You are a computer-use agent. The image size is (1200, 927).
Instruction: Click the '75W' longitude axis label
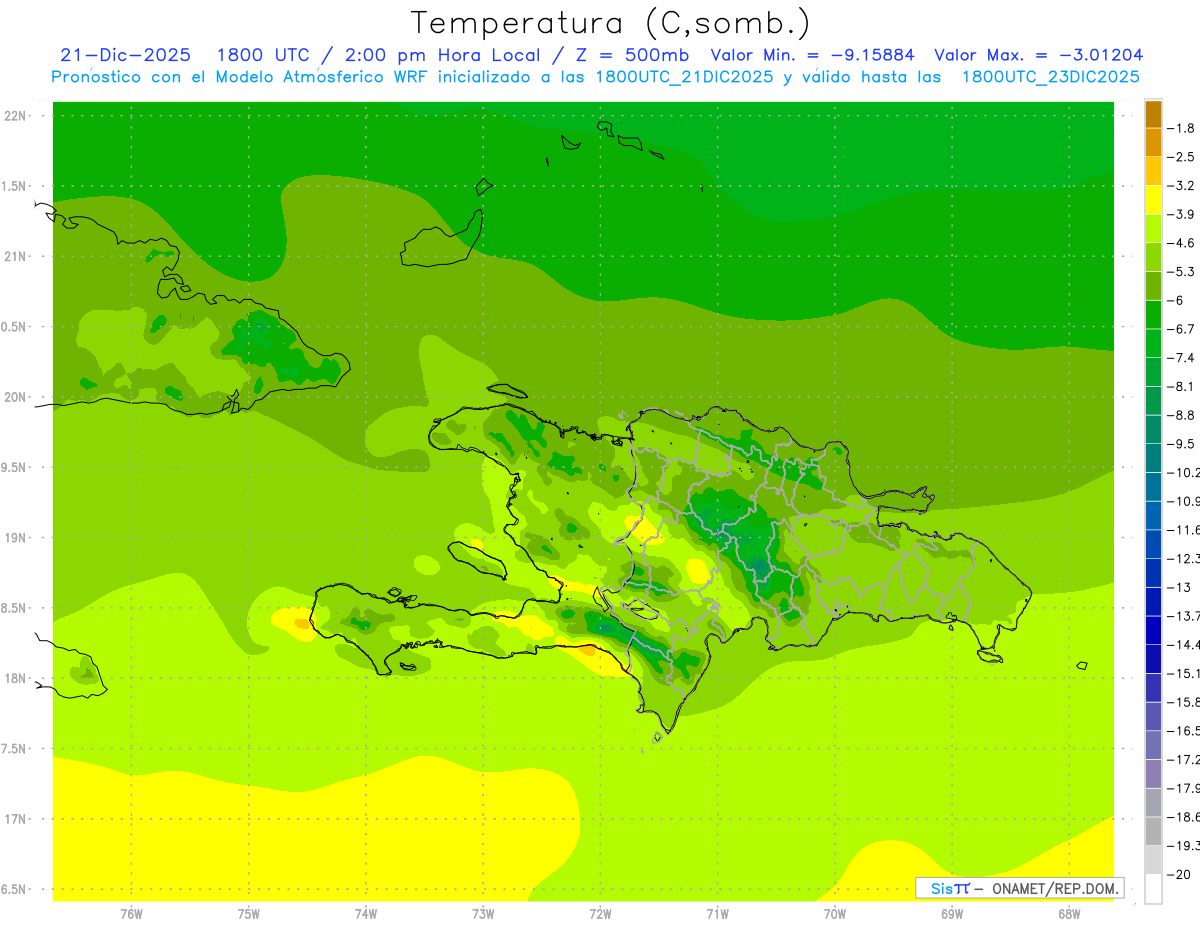tap(249, 914)
